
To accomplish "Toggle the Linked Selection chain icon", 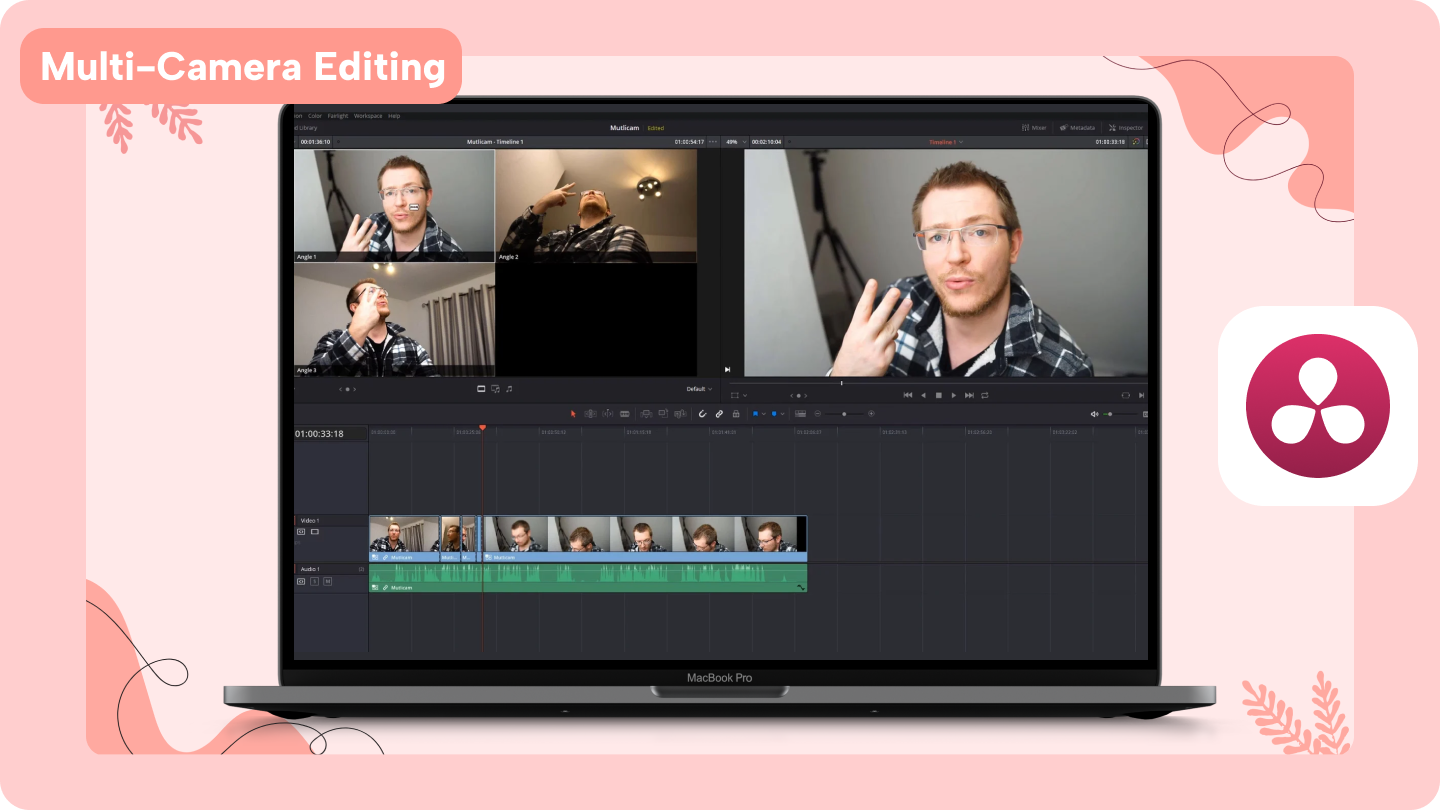I will coord(719,413).
